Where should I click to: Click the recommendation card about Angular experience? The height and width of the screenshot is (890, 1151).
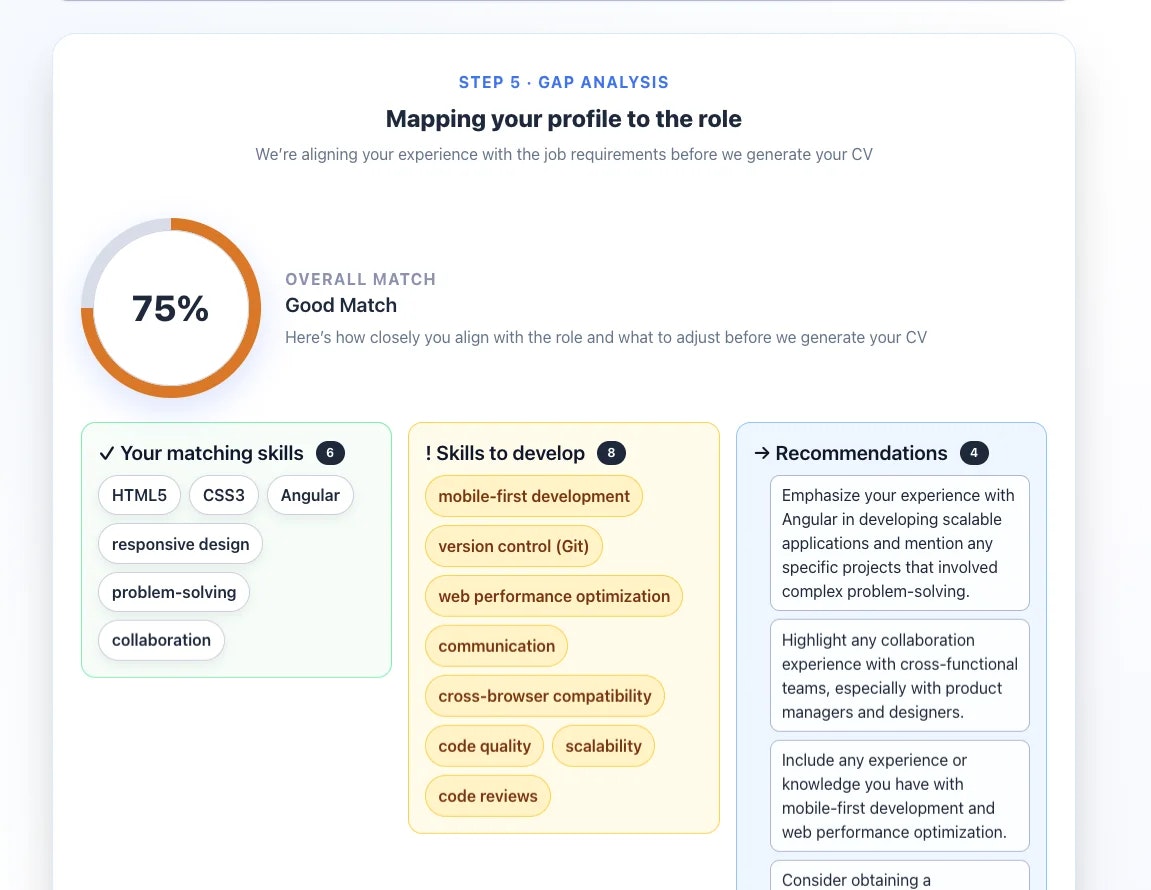(899, 542)
